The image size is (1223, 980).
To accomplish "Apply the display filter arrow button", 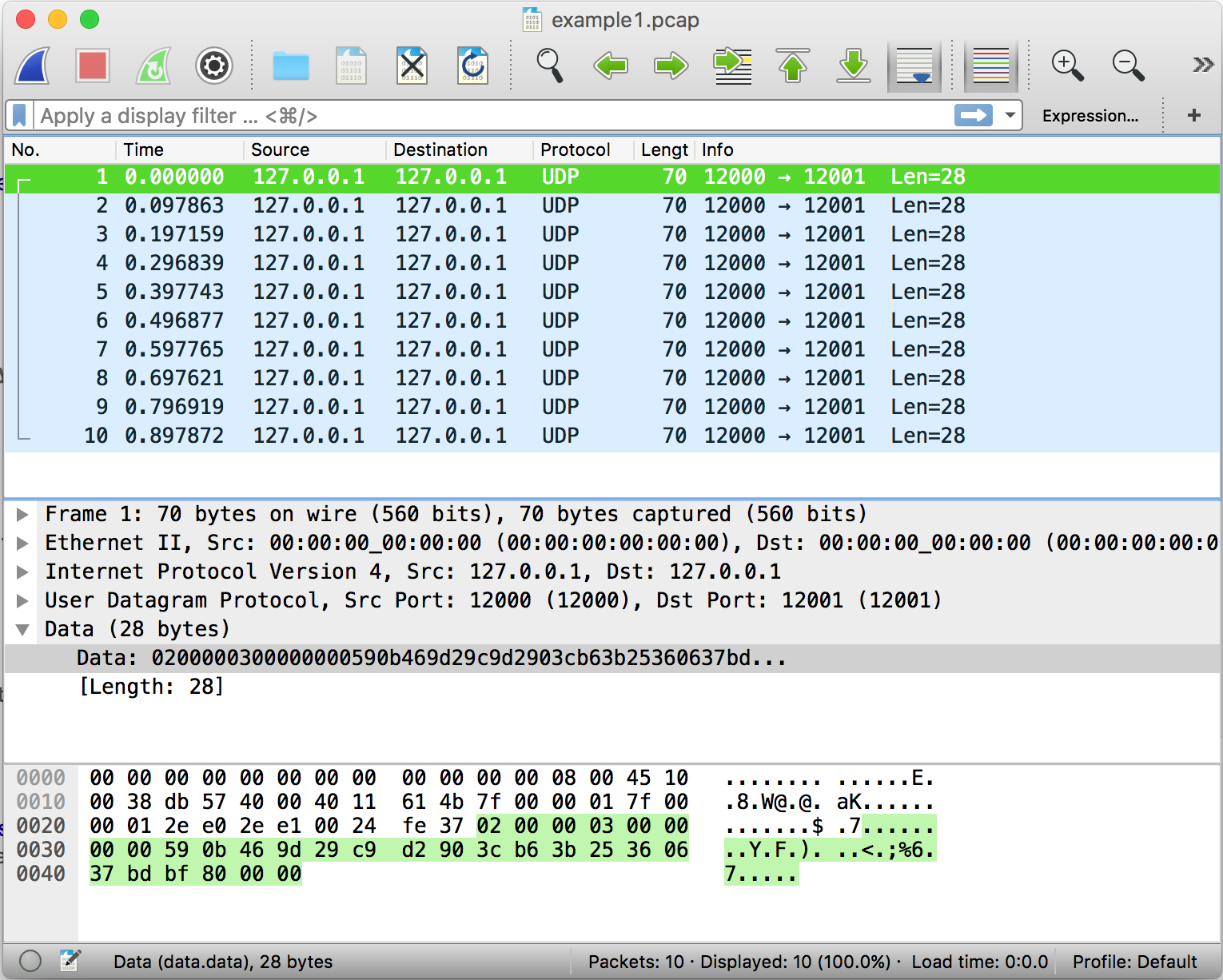I will pyautogui.click(x=974, y=116).
